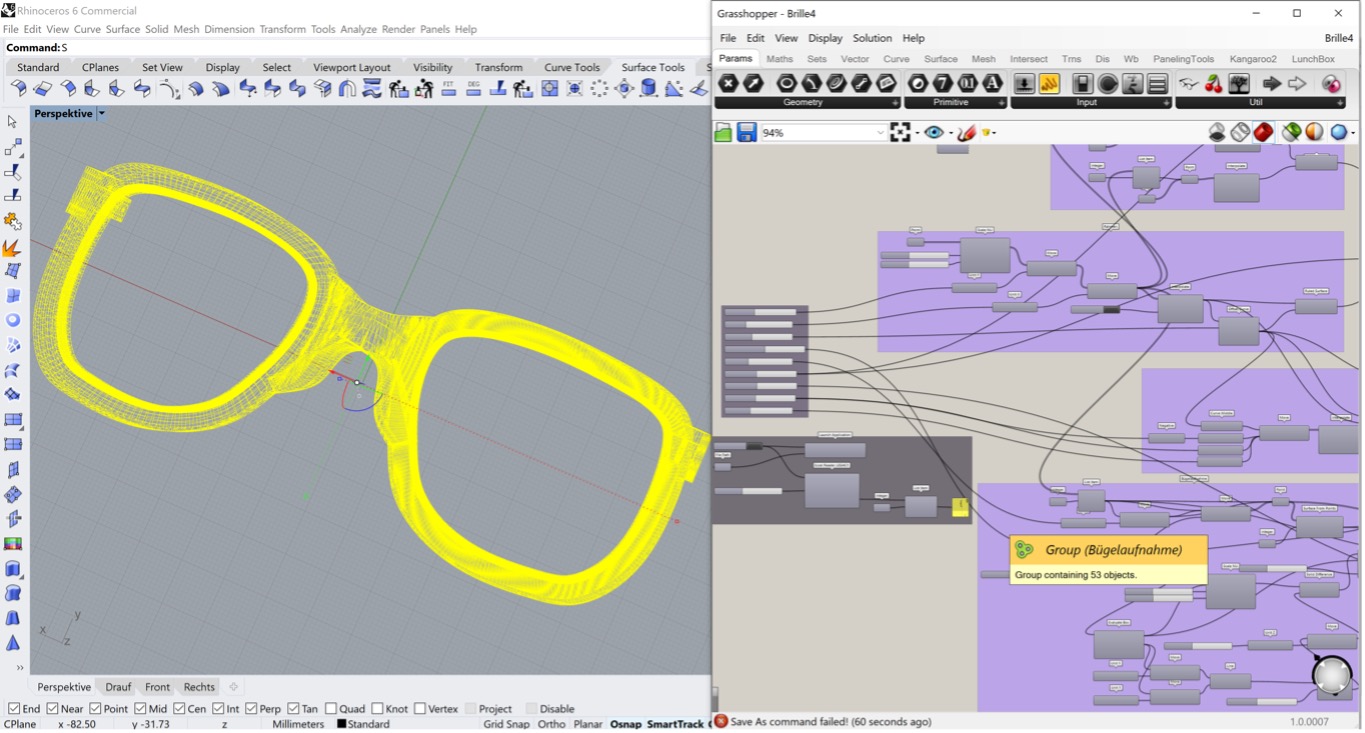The width and height of the screenshot is (1365, 733).
Task: Select the cherry icon in Util panel
Action: coord(1213,83)
